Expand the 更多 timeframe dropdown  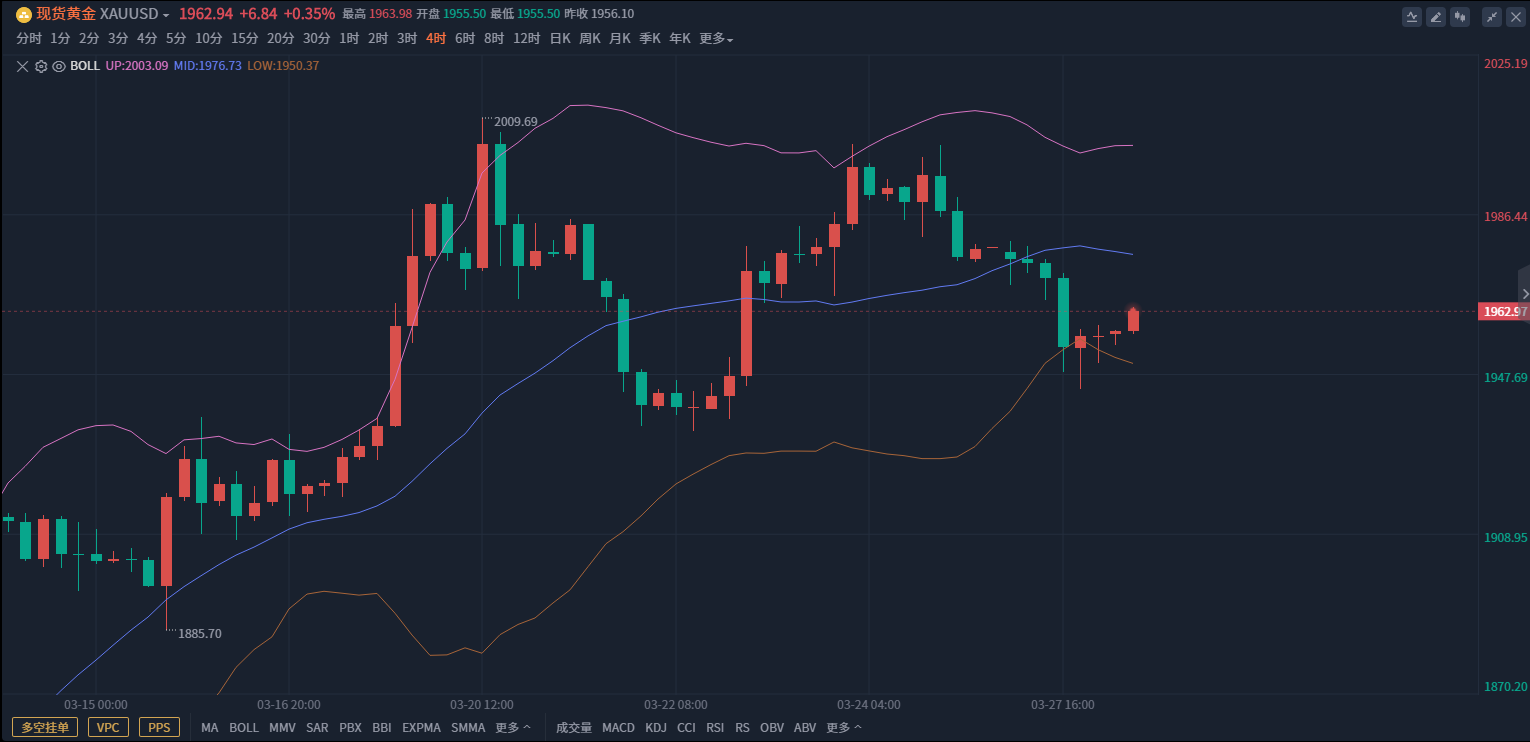coord(716,39)
